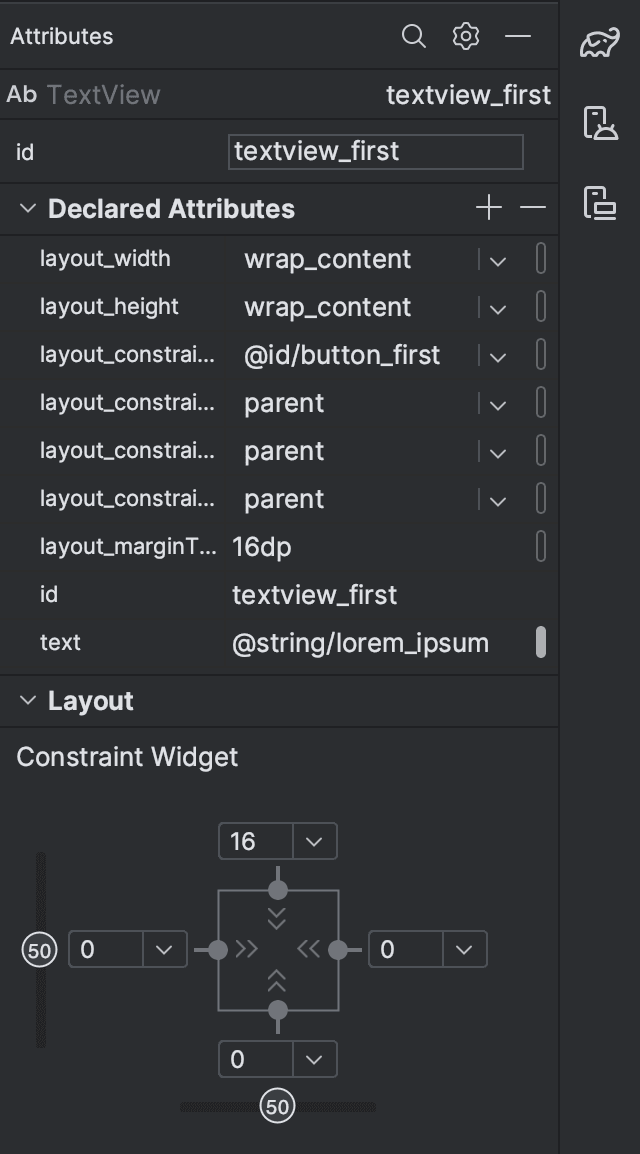Screen dimensions: 640x1154
Task: Expand the @id/button_first constraint dropdown
Action: [x=498, y=356]
